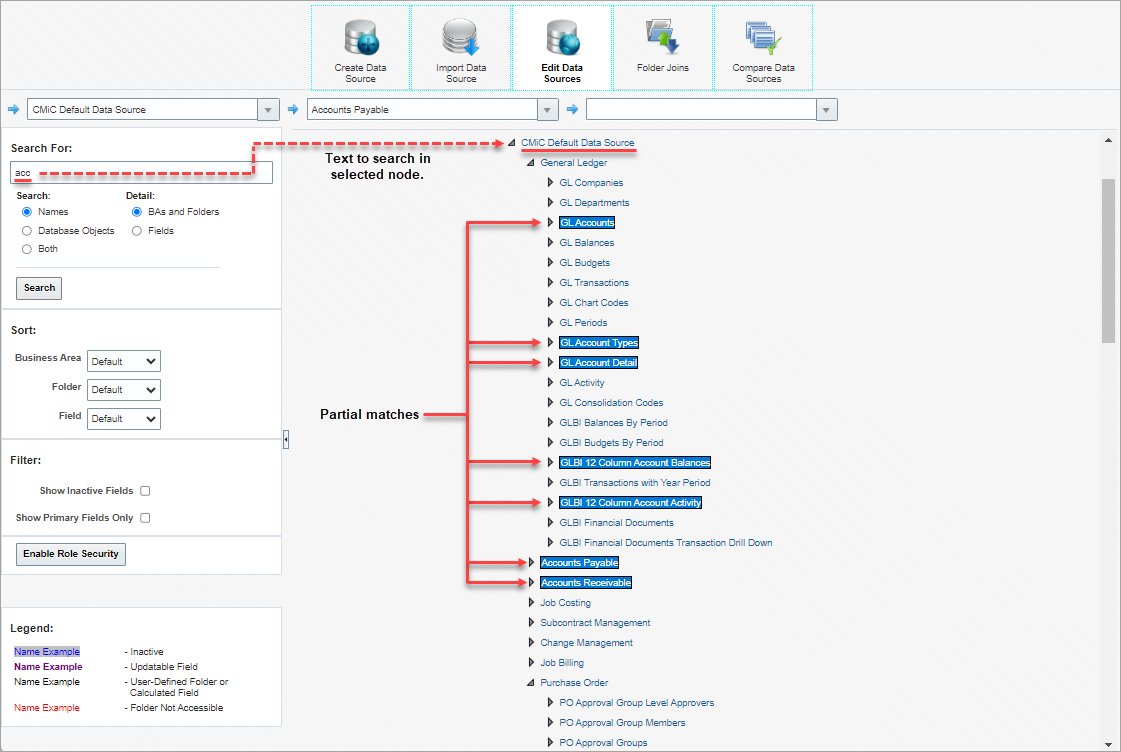Select the GL Departments tree item
This screenshot has width=1121, height=752.
pyautogui.click(x=594, y=203)
